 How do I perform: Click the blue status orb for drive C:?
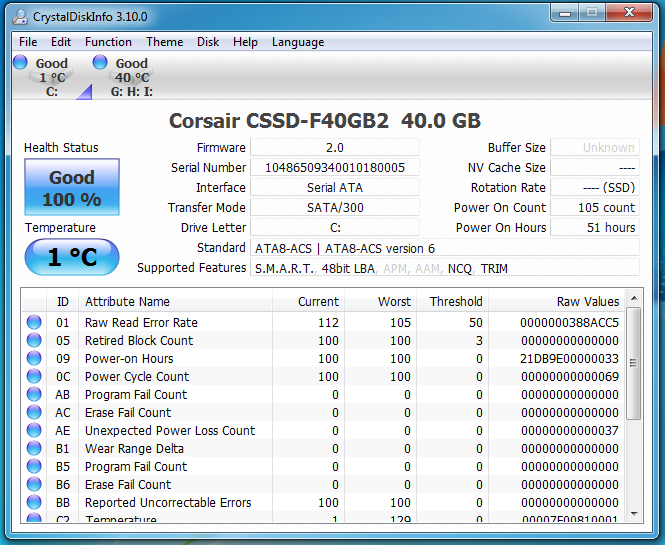coord(20,62)
